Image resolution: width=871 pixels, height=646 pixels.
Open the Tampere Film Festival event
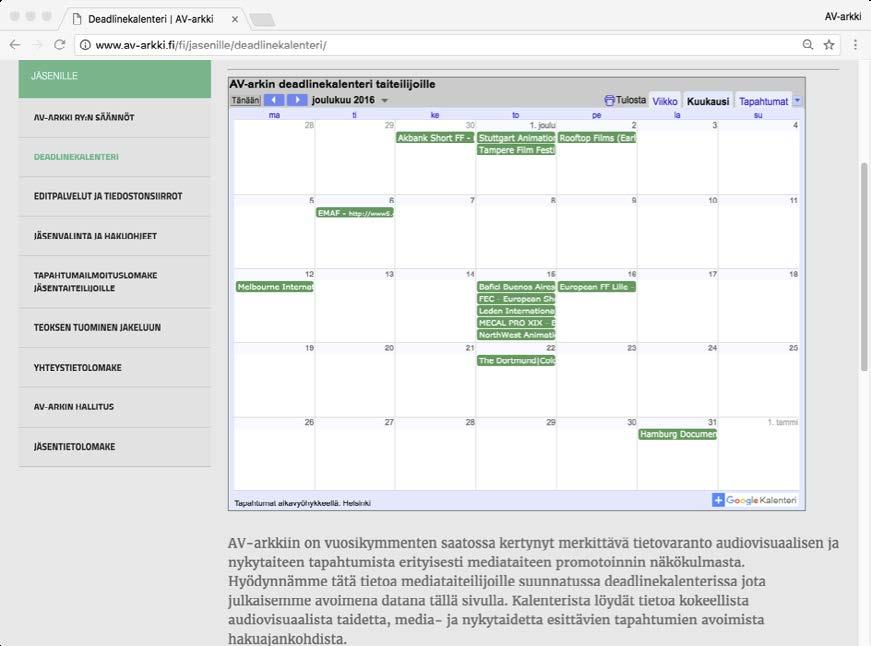pyautogui.click(x=517, y=150)
